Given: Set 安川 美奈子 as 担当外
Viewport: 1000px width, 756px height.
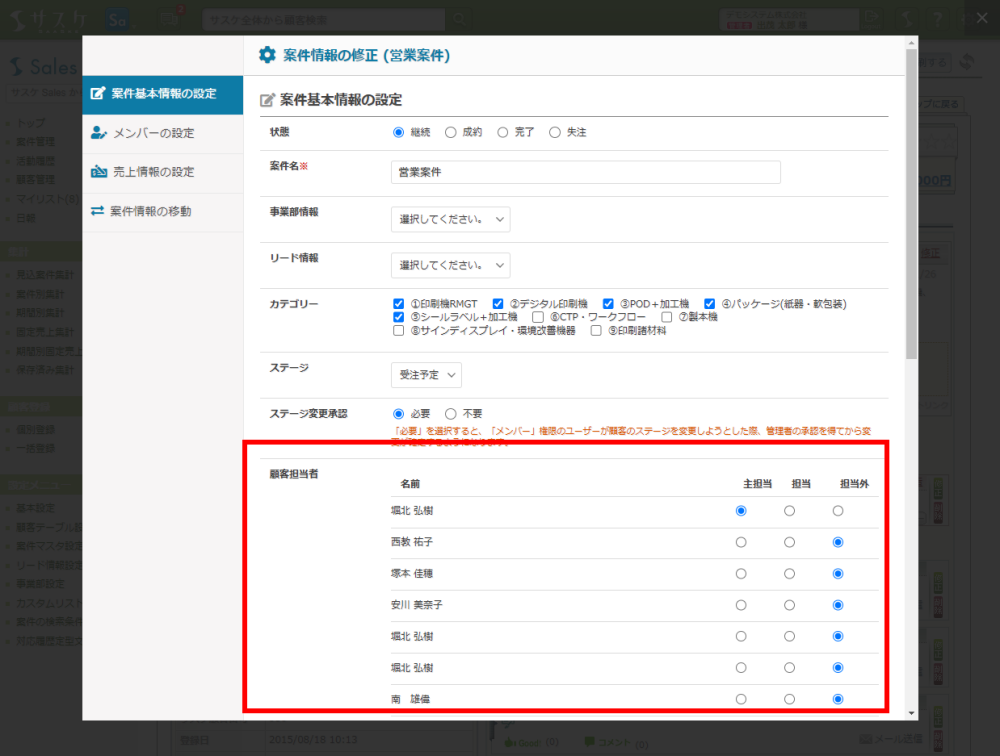Looking at the screenshot, I should click(x=838, y=605).
